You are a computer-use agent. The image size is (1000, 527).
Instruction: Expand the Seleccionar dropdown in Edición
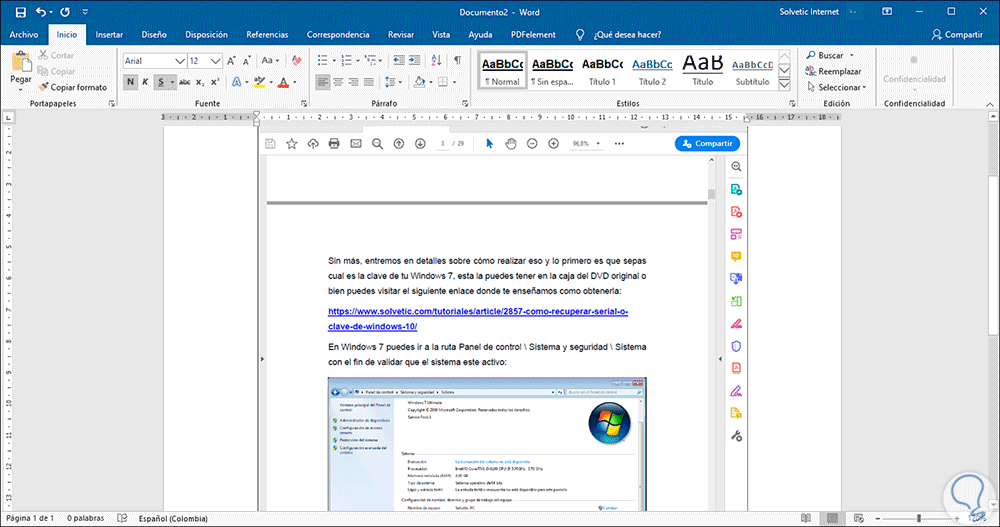point(840,87)
